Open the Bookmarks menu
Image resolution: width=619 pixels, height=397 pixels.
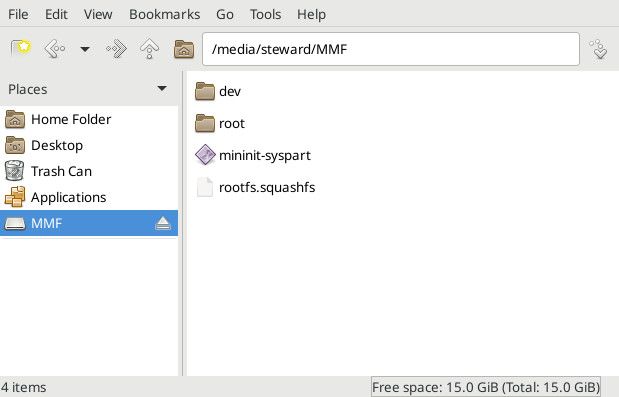(165, 14)
